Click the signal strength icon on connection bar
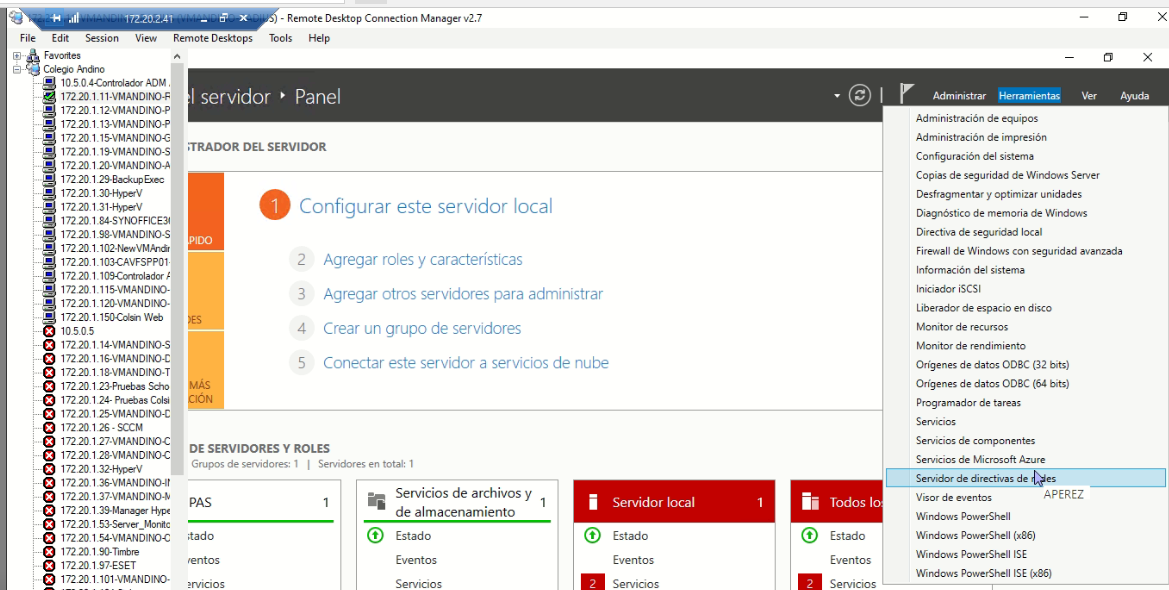Viewport: 1169px width, 590px height. 73,18
